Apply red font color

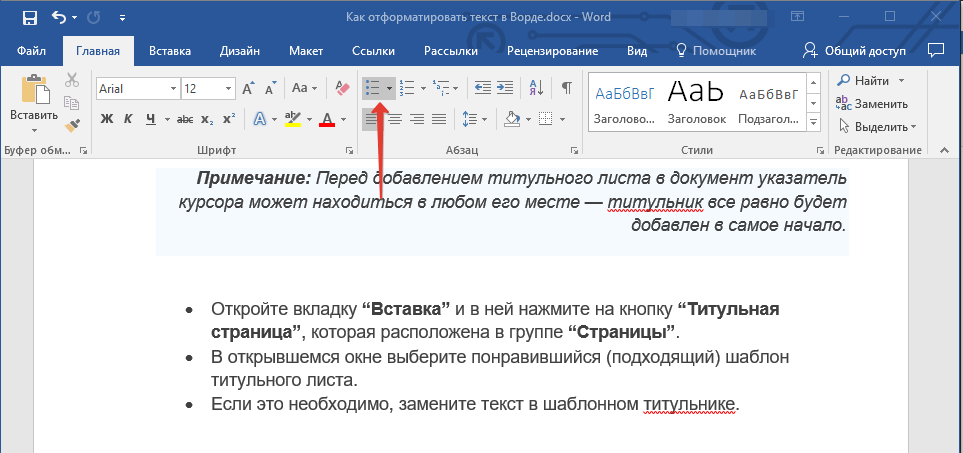tap(327, 119)
